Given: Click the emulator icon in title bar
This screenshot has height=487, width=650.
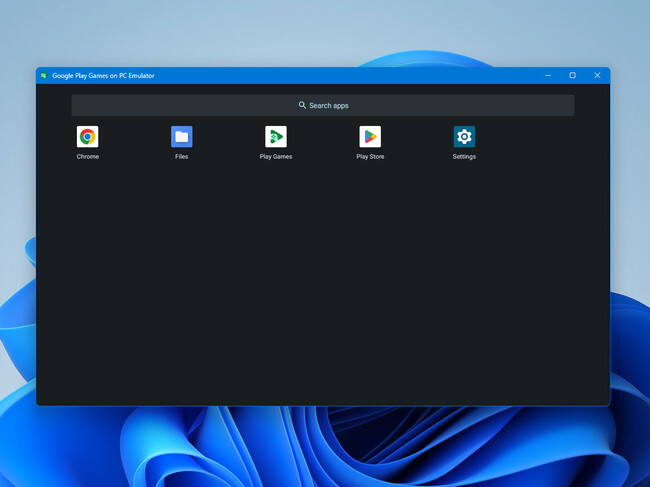Looking at the screenshot, I should 44,75.
